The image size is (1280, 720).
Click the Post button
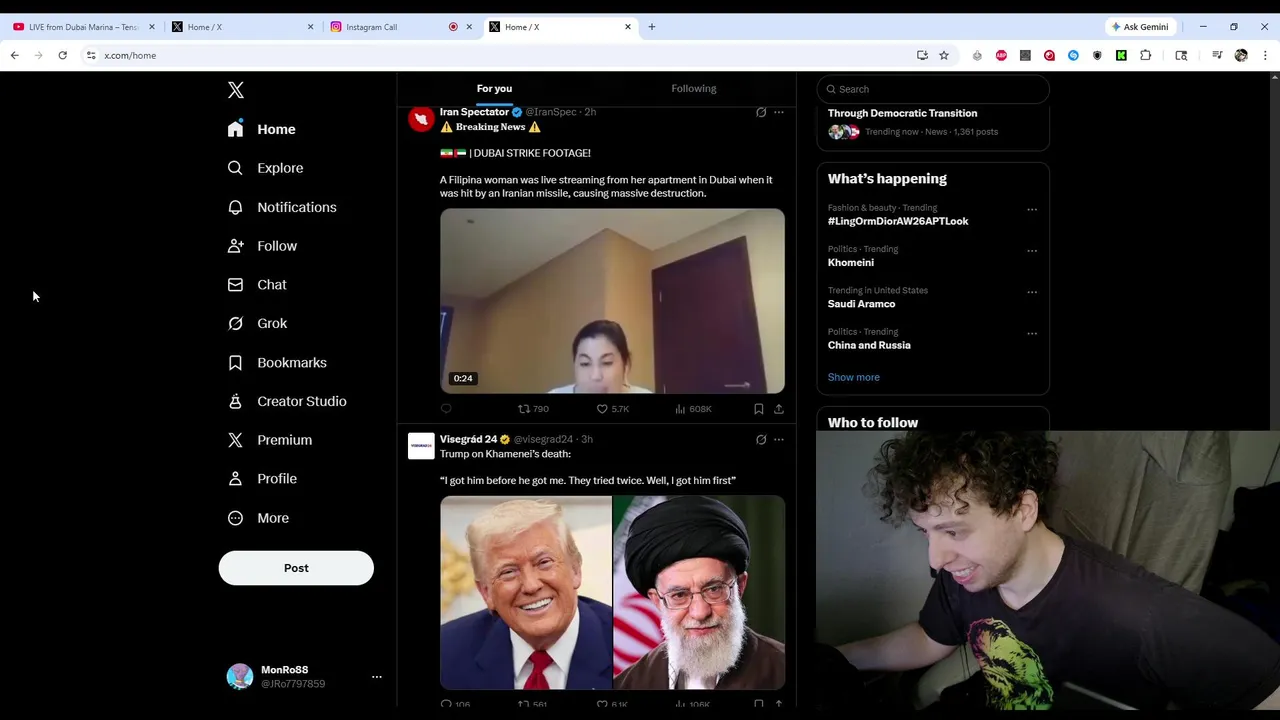click(x=296, y=568)
